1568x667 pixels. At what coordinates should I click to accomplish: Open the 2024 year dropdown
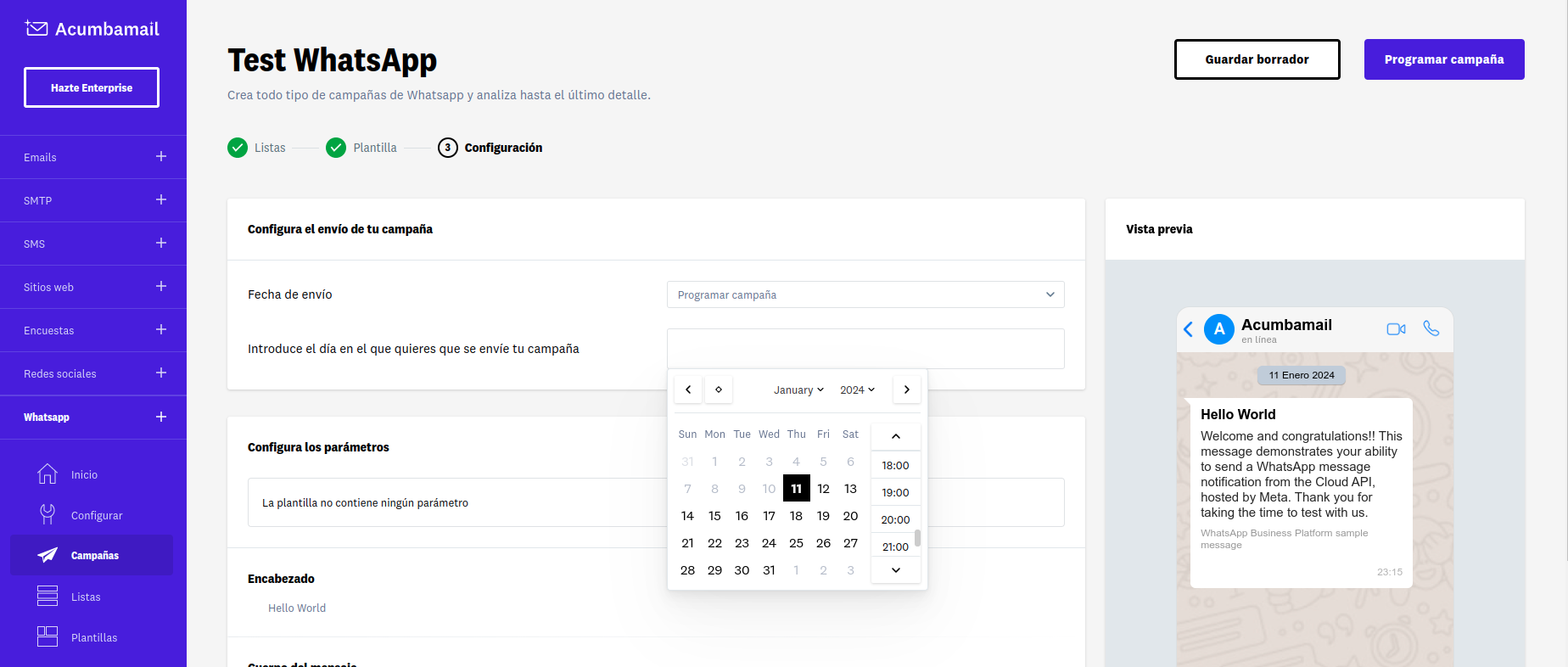tap(857, 390)
